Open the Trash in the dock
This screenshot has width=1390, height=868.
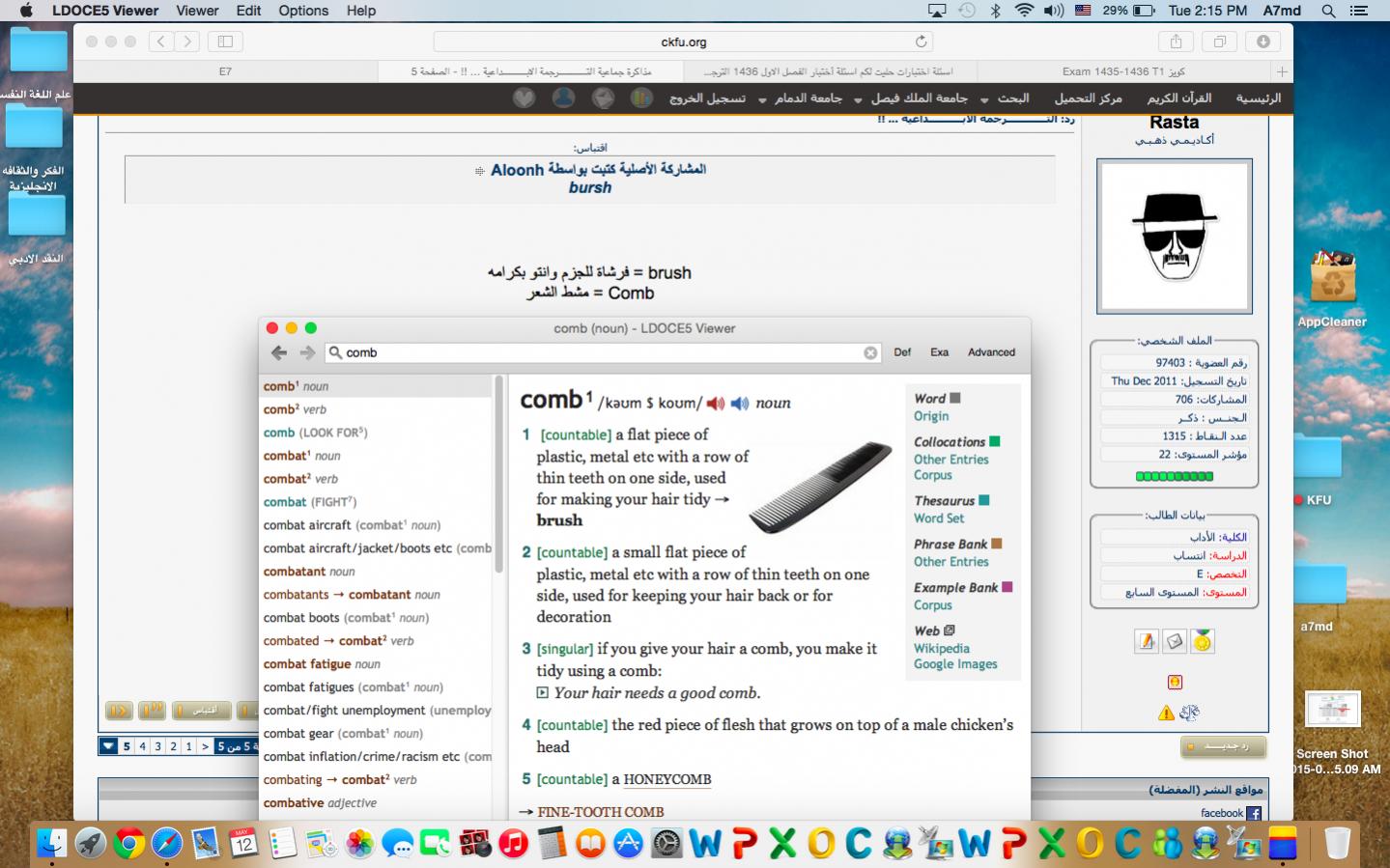1337,844
